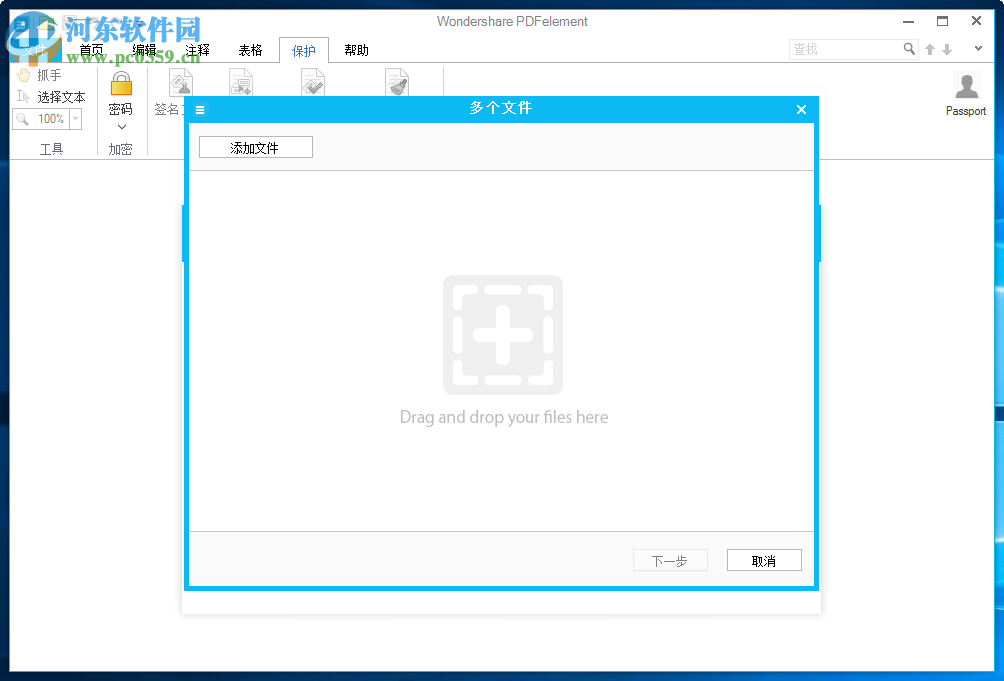The width and height of the screenshot is (1004, 681).
Task: Click the 下一步 next step button
Action: coord(670,560)
